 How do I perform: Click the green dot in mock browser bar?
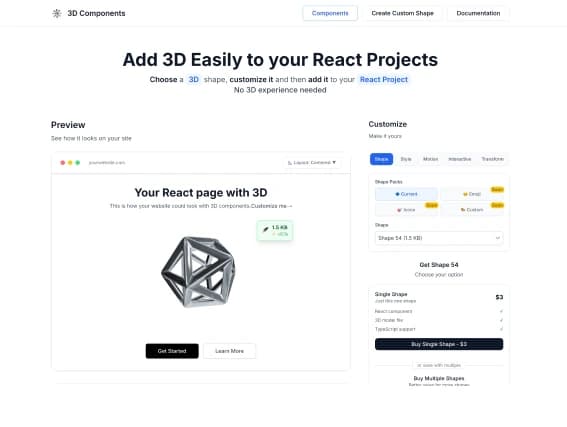[77, 163]
